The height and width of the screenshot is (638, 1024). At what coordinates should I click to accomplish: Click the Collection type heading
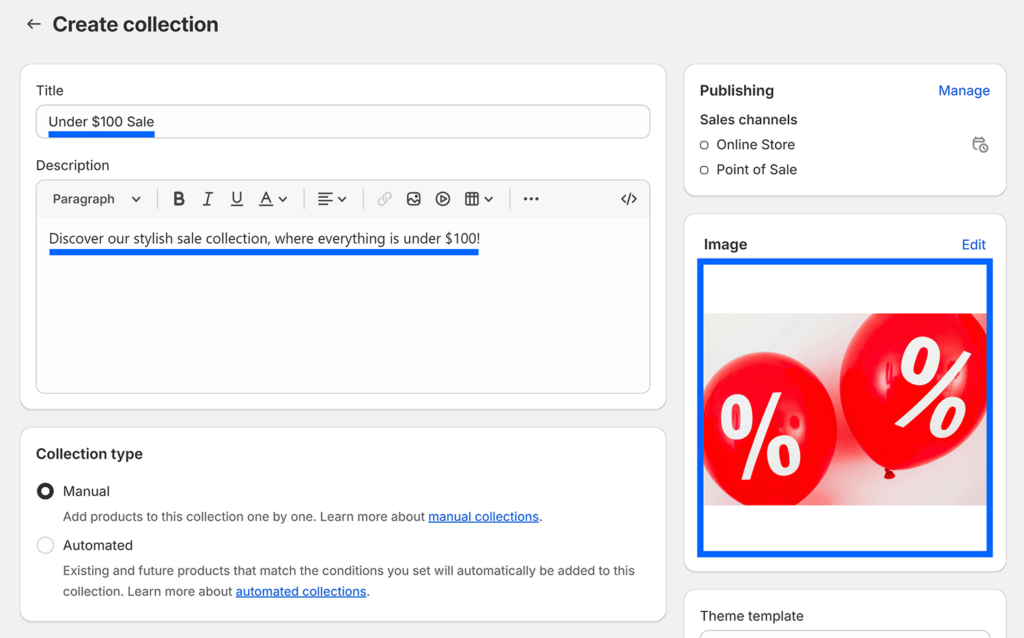point(89,454)
